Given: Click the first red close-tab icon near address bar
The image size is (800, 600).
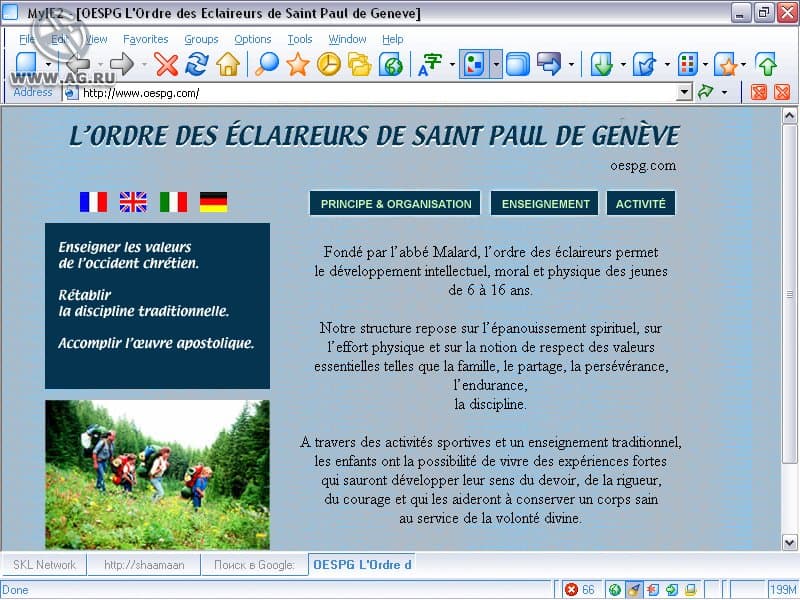Looking at the screenshot, I should coord(759,92).
